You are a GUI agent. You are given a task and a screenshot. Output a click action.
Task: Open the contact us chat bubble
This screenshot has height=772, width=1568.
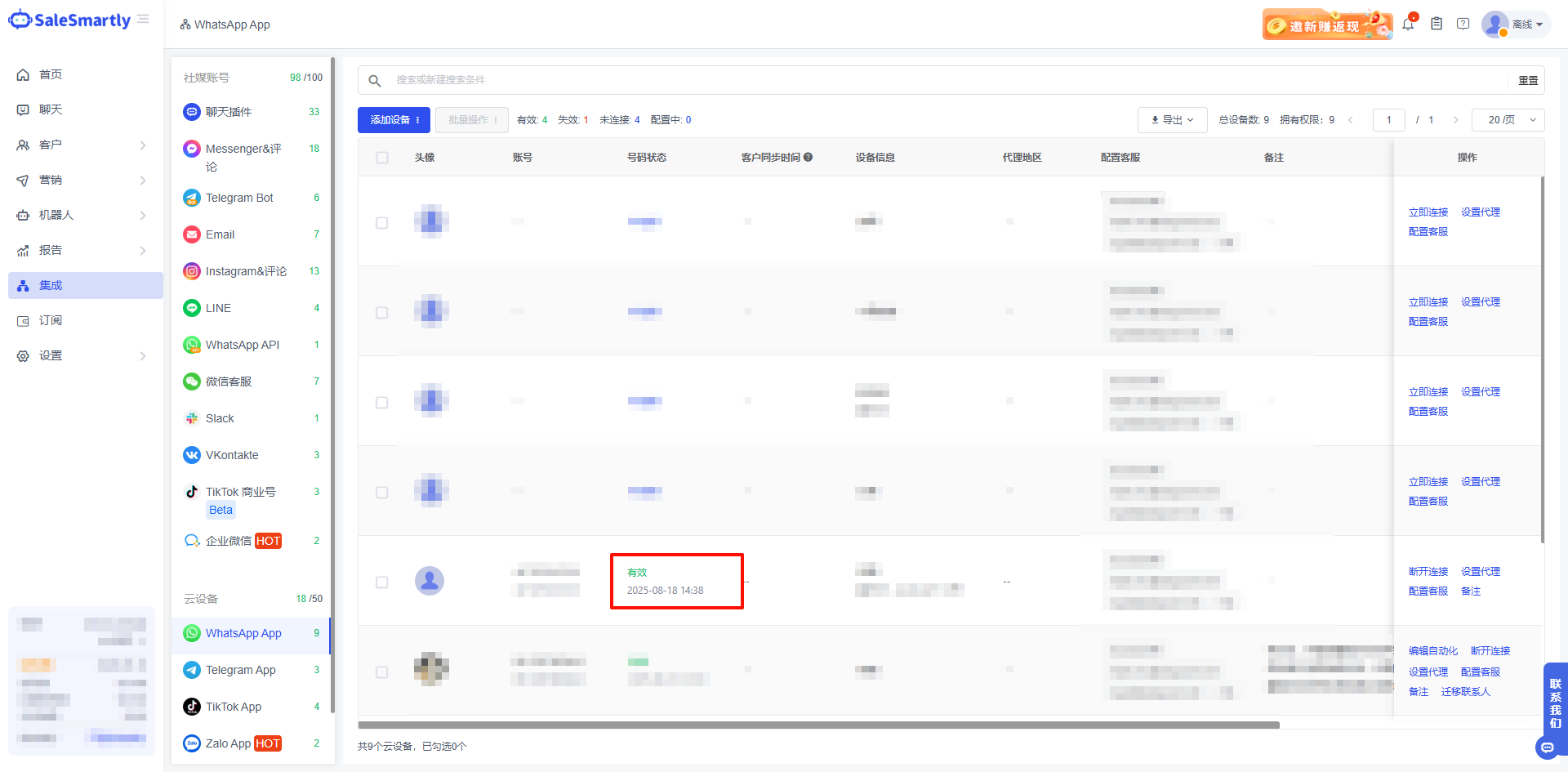[1547, 747]
